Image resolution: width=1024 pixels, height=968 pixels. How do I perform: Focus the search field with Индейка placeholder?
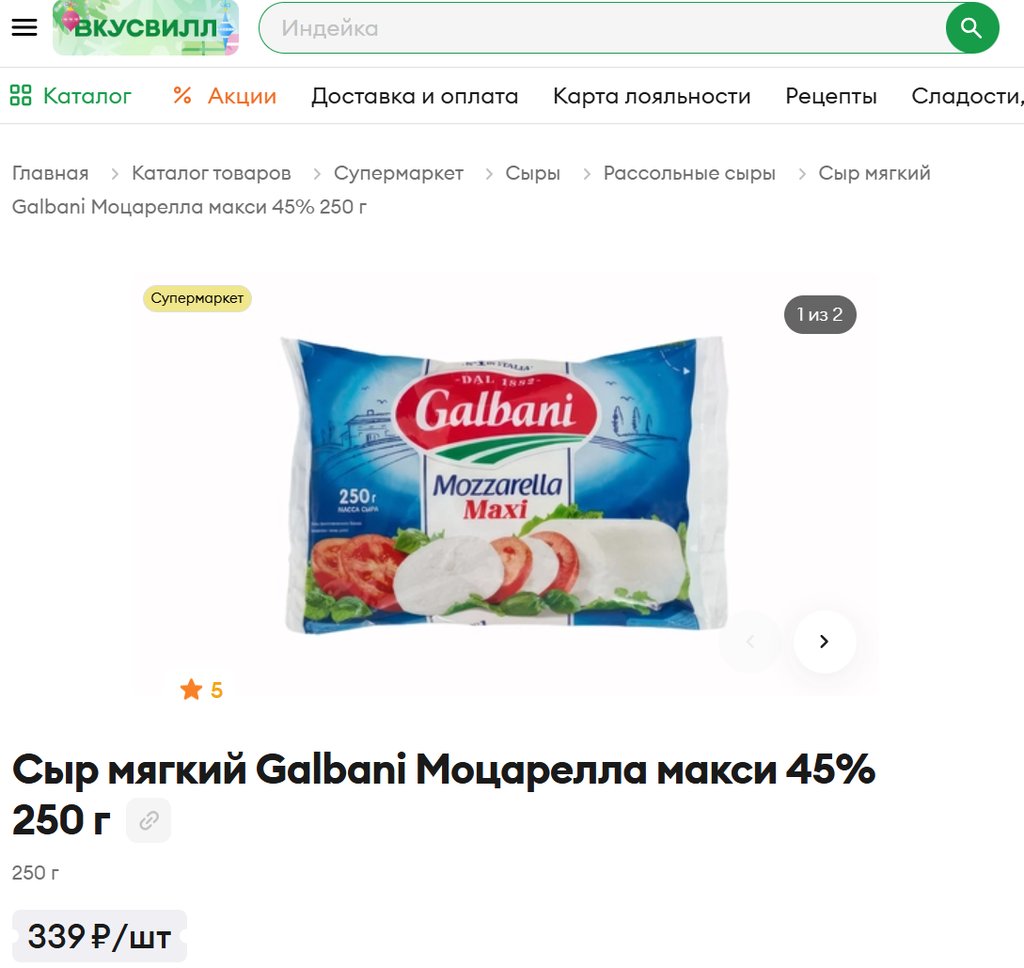pyautogui.click(x=601, y=28)
